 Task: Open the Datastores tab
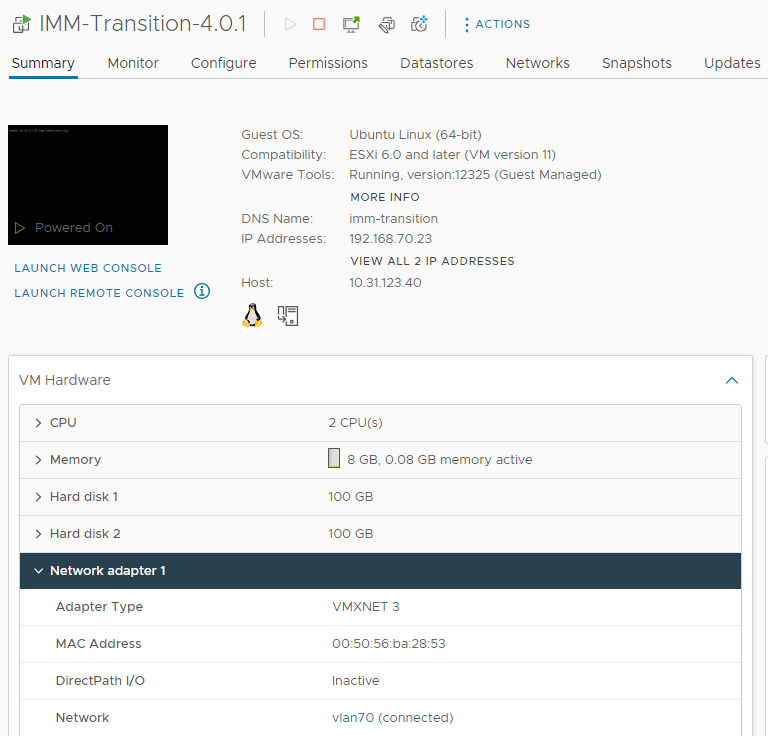click(x=436, y=63)
